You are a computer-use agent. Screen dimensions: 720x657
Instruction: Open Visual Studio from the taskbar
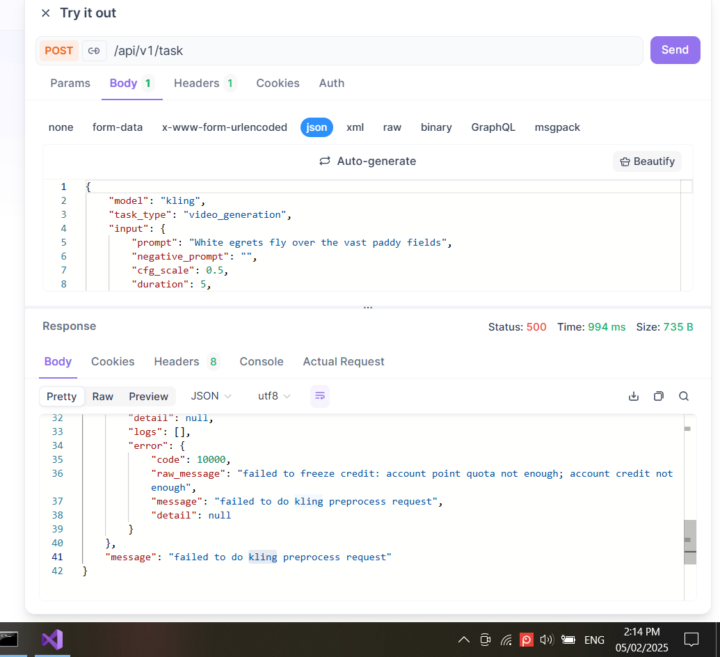52,639
